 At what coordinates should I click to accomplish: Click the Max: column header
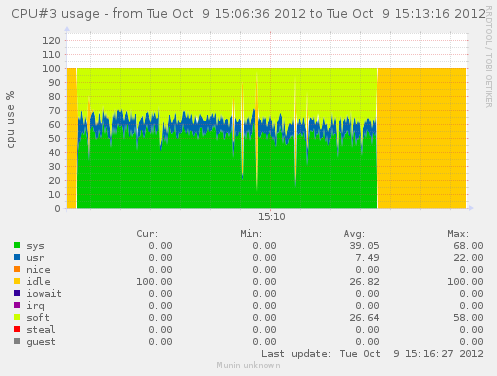[458, 234]
